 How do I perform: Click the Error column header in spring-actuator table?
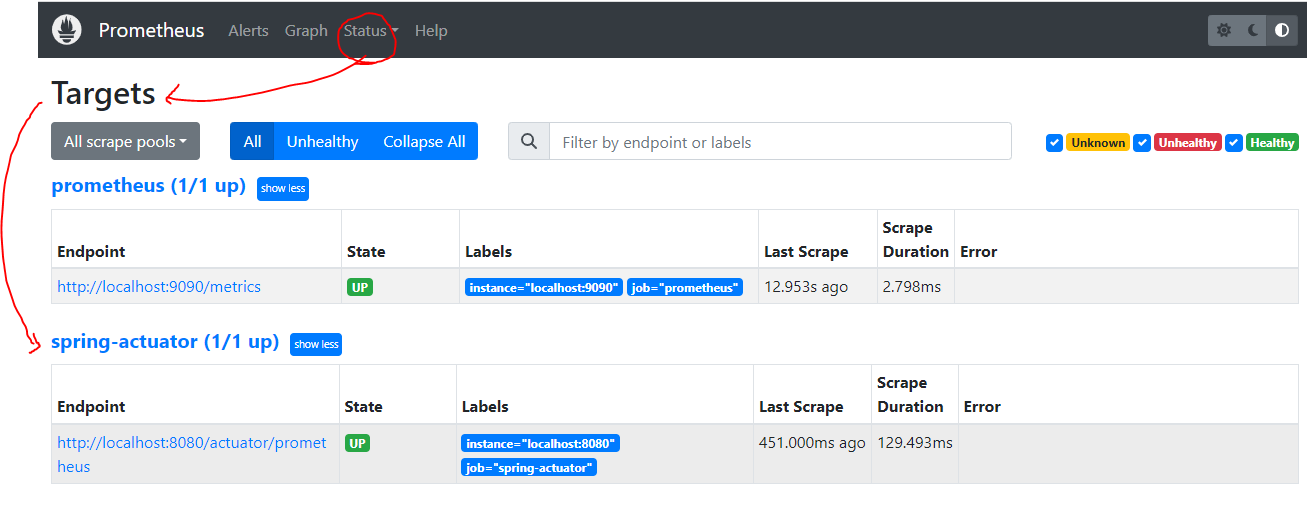982,406
